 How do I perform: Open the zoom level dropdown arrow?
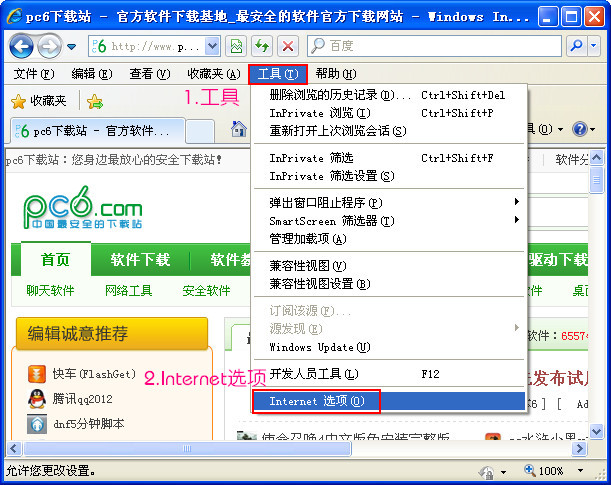click(581, 471)
